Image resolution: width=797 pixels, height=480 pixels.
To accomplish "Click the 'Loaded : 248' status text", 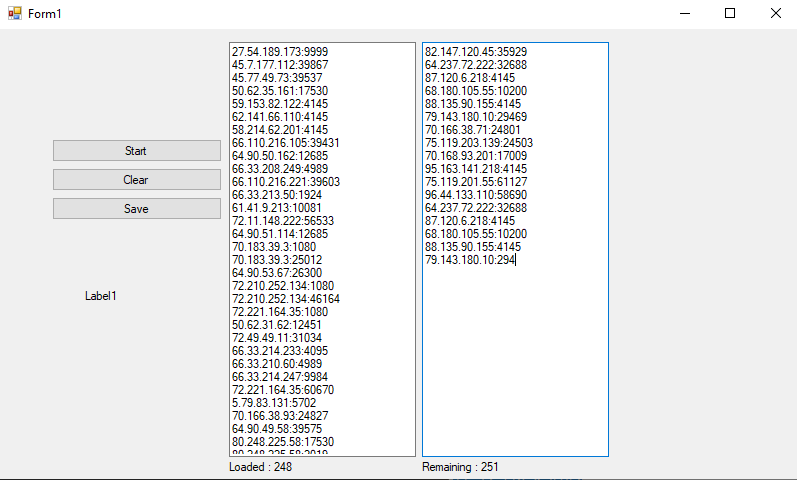I will [x=260, y=467].
